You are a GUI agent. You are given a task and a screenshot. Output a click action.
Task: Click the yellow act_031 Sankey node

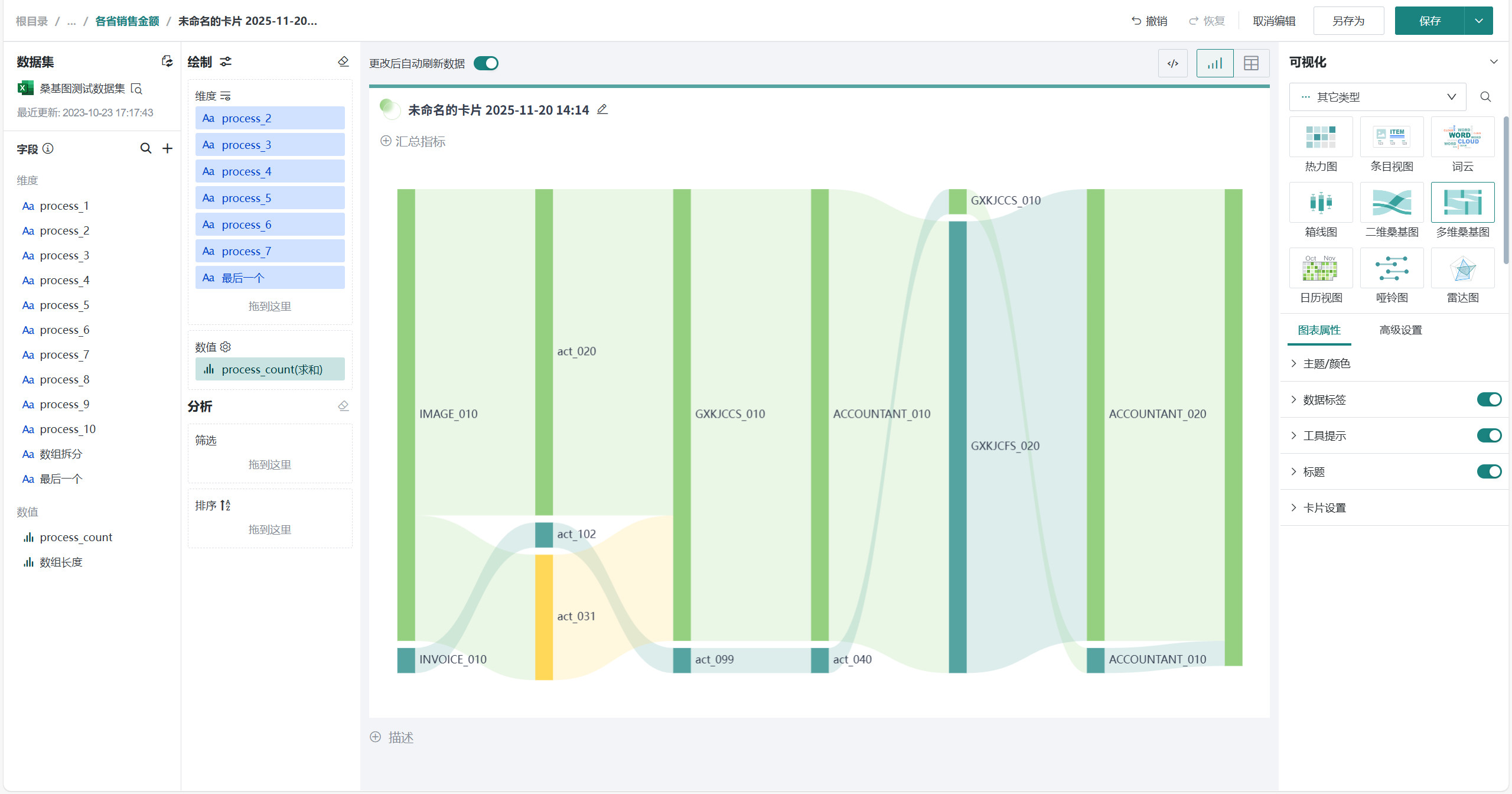(543, 616)
